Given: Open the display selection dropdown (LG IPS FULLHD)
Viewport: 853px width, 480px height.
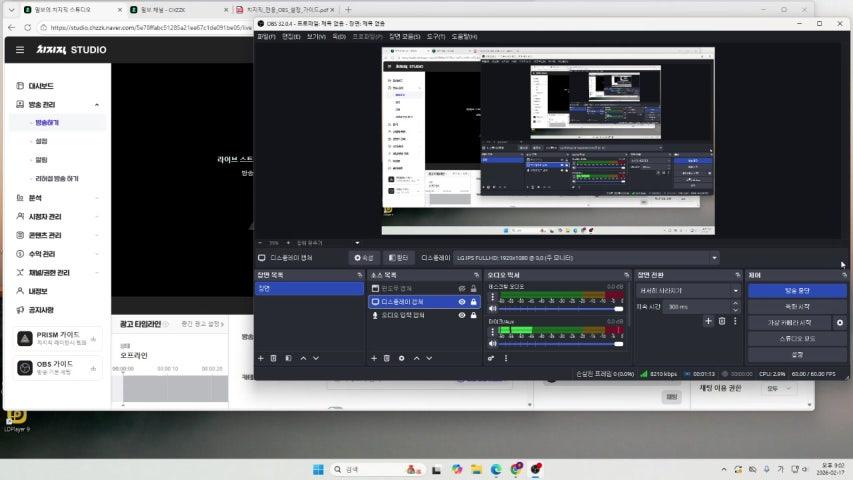Looking at the screenshot, I should (x=587, y=257).
